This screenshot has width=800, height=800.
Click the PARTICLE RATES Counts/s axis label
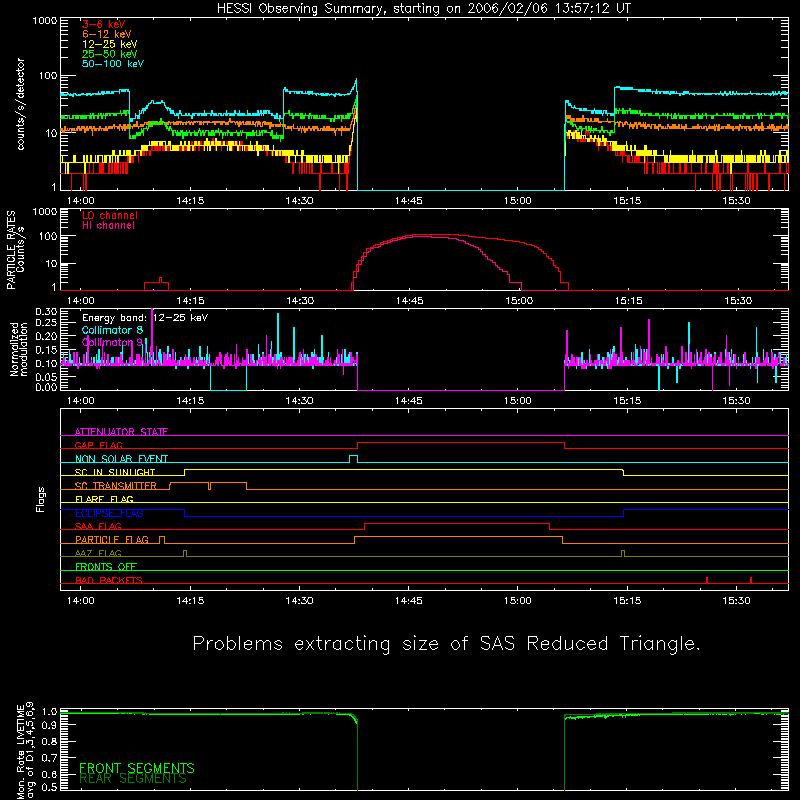(x=16, y=250)
